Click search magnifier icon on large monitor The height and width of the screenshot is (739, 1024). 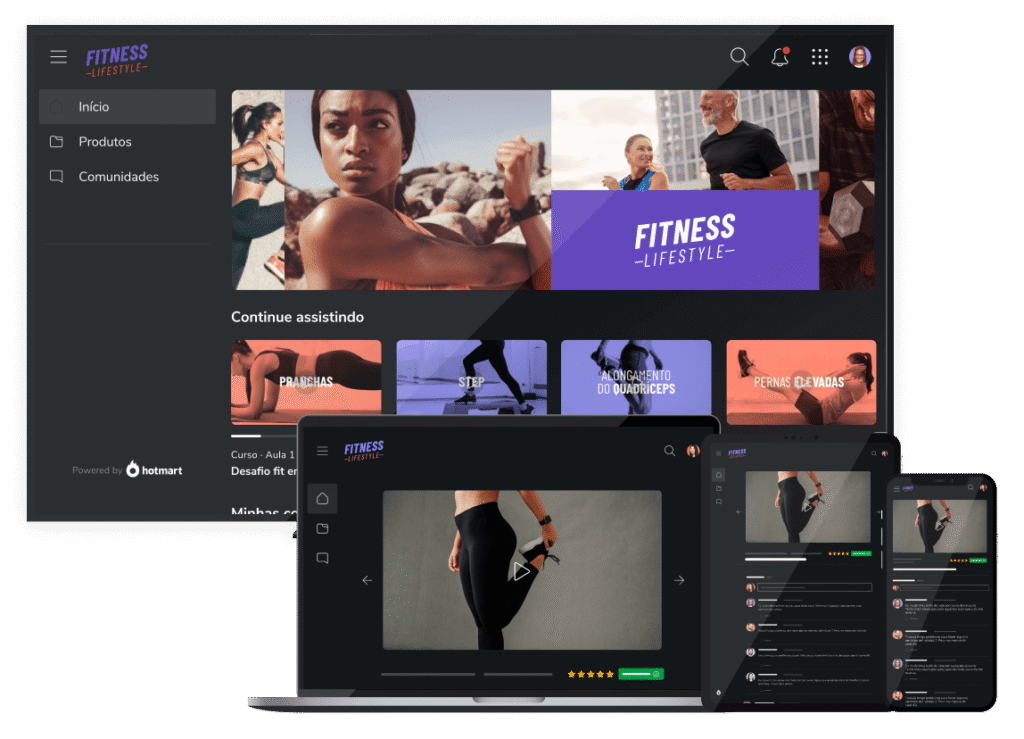tap(739, 57)
